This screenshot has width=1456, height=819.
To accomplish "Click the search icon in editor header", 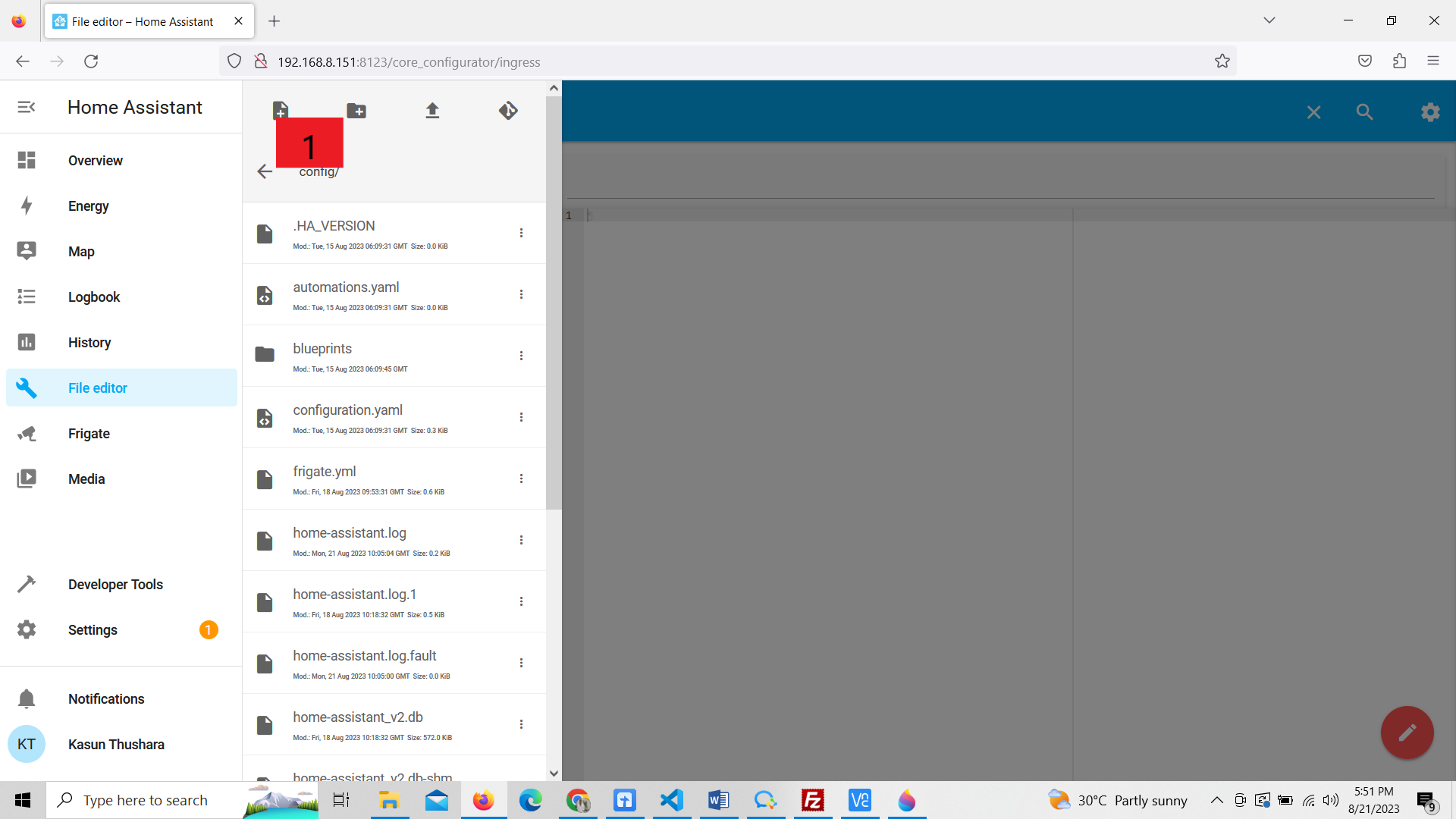I will [1365, 112].
